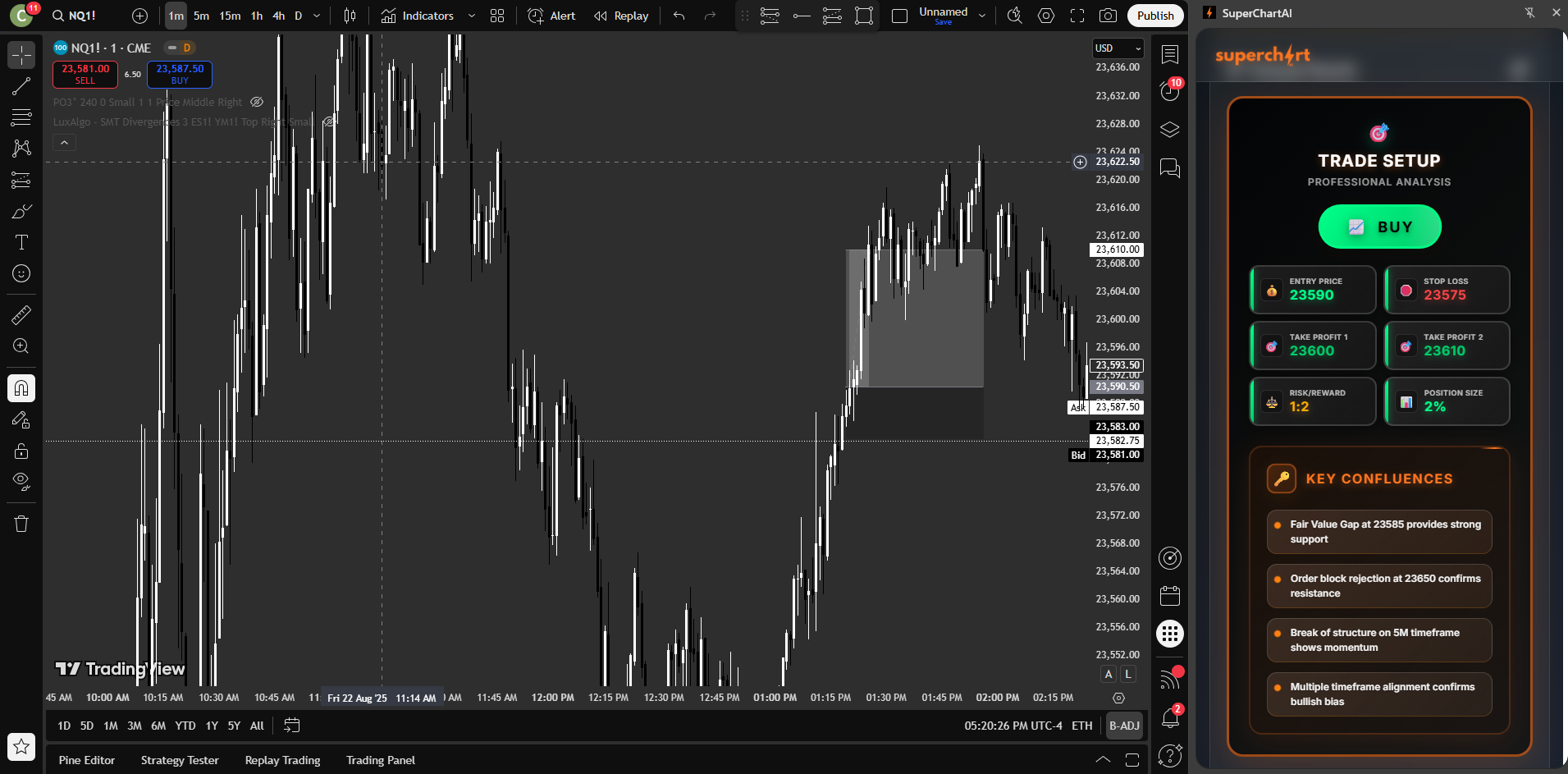The width and height of the screenshot is (1568, 774).
Task: Open favorites toolbar star
Action: (x=21, y=746)
